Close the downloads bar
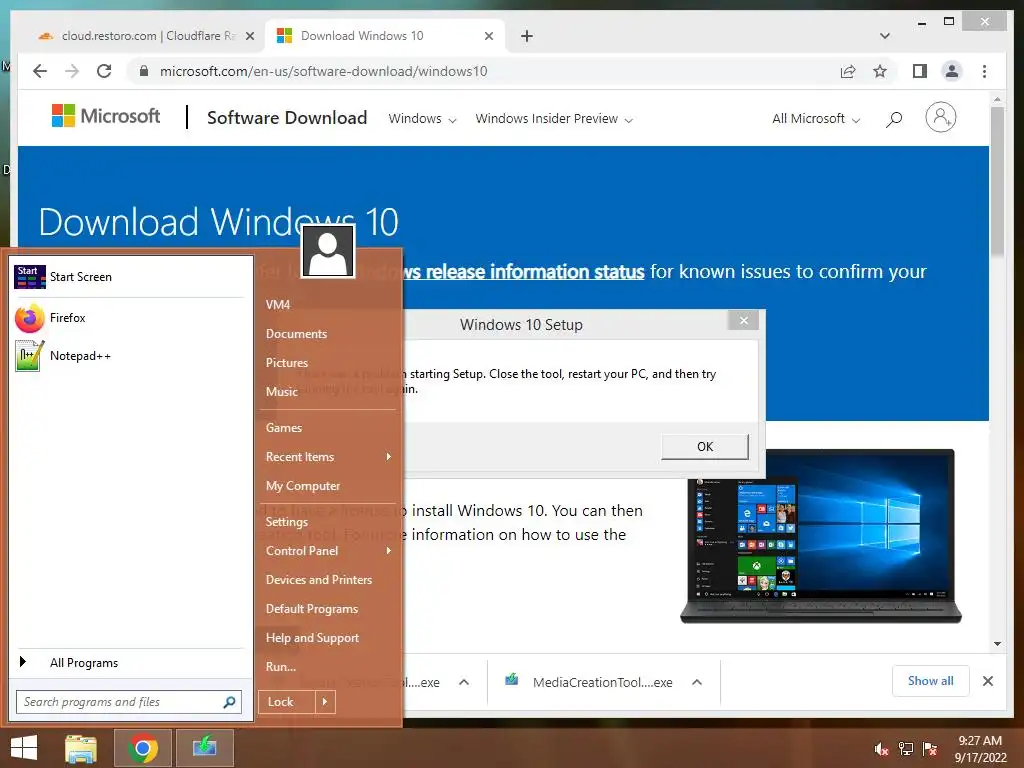1024x768 pixels. click(987, 681)
